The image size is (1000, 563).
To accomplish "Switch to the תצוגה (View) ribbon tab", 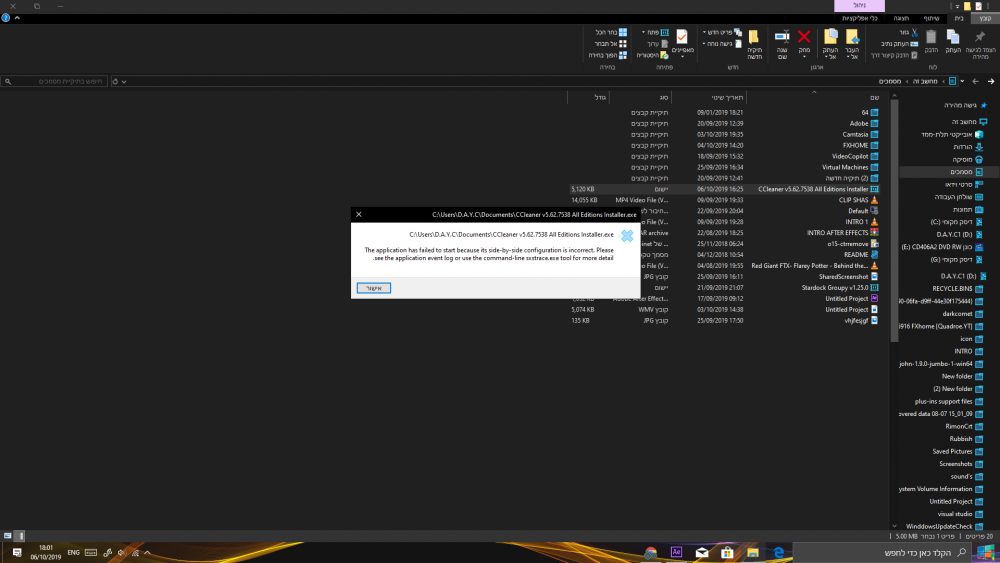I will tap(901, 18).
